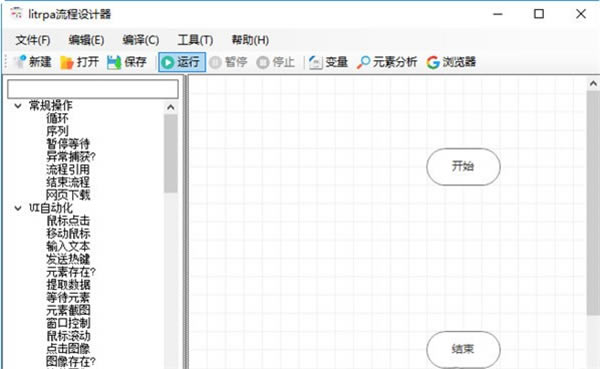Select 鼠标点击 in the activity tree
The height and width of the screenshot is (369, 600).
[x=68, y=221]
